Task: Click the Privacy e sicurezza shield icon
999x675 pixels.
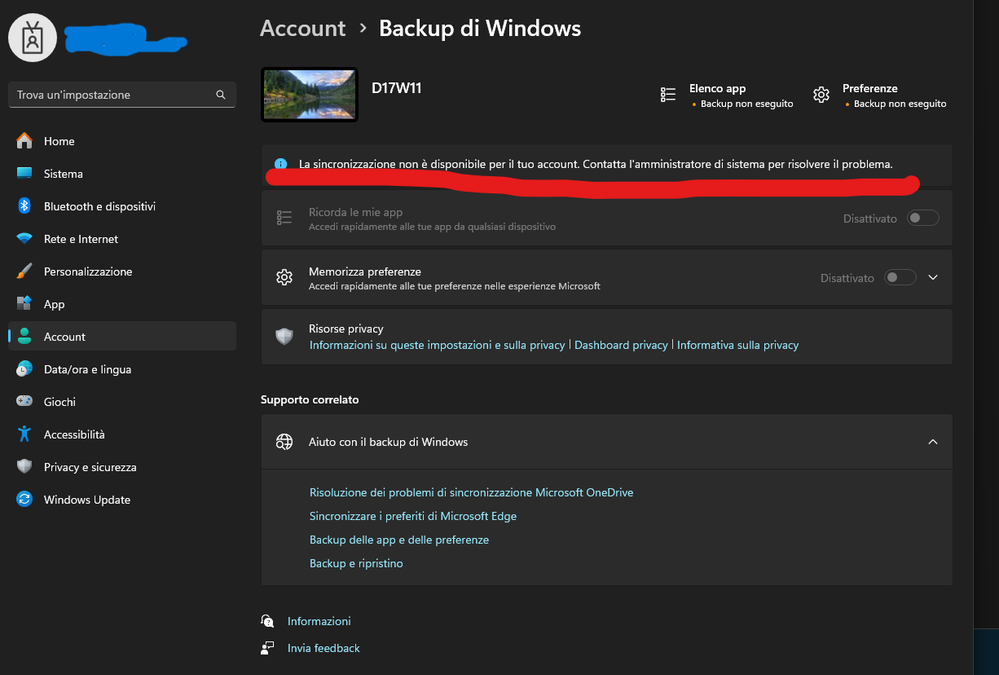Action: click(25, 467)
